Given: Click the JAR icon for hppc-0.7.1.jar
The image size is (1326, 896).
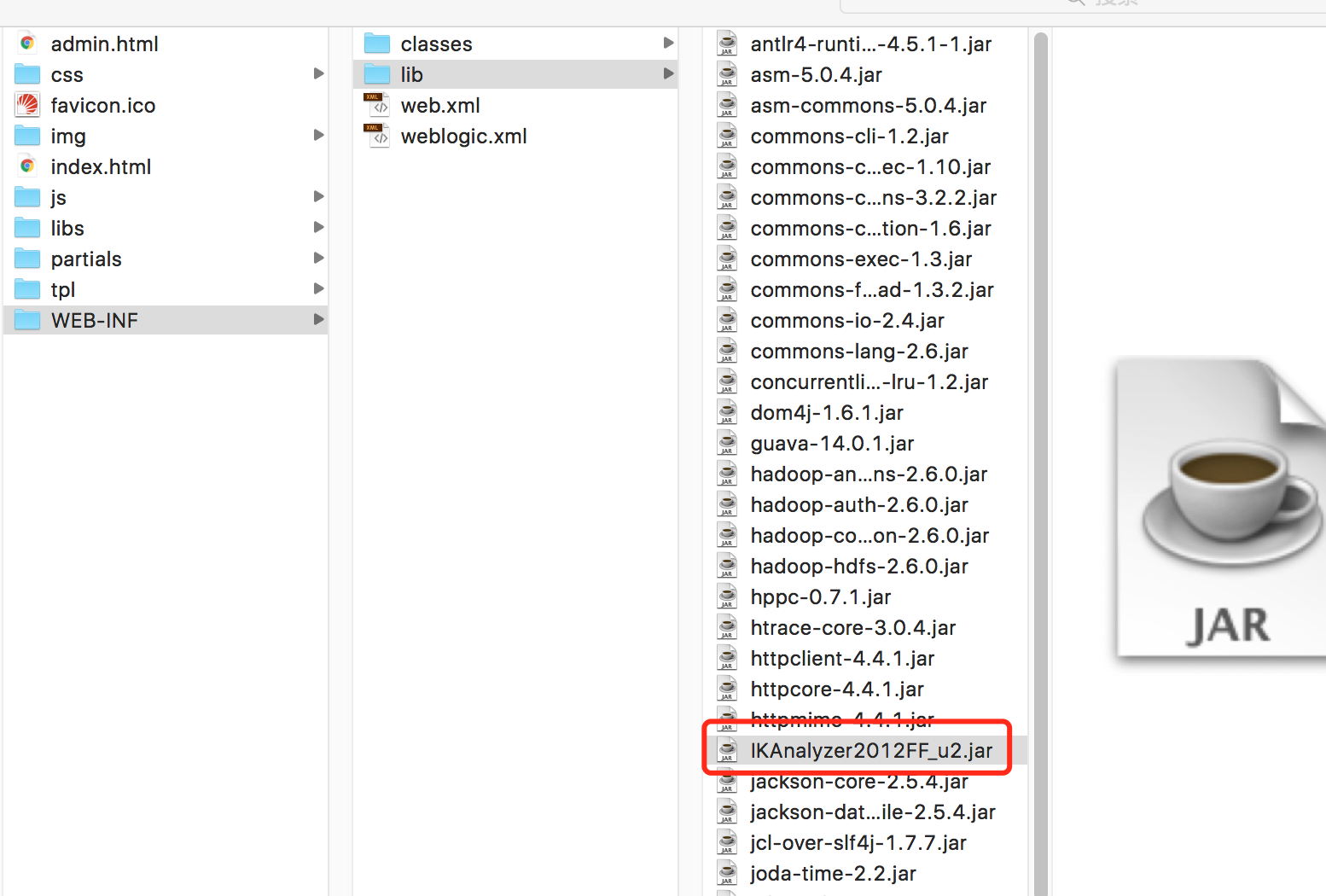Looking at the screenshot, I should pyautogui.click(x=727, y=596).
